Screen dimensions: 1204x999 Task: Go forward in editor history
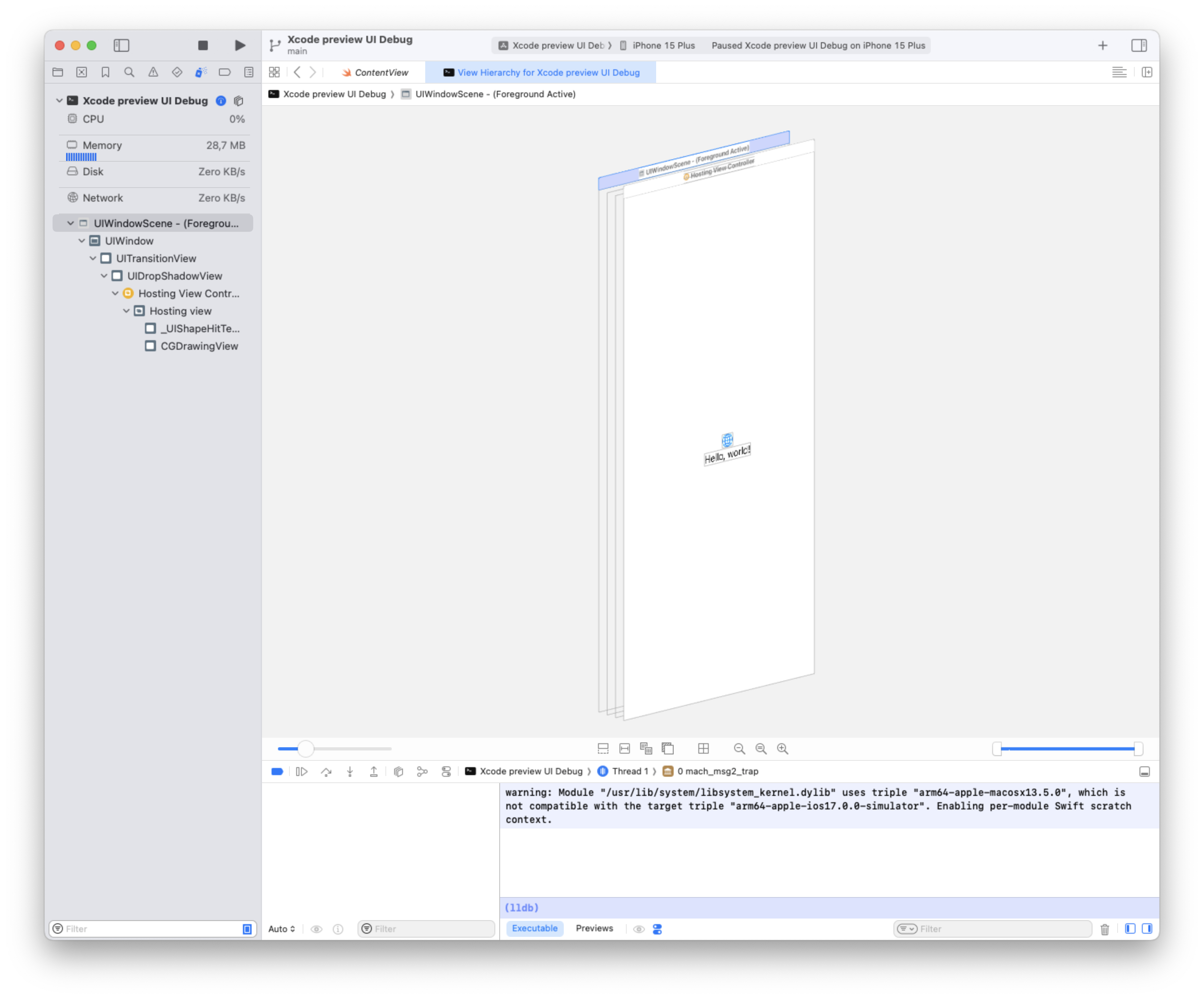point(313,72)
